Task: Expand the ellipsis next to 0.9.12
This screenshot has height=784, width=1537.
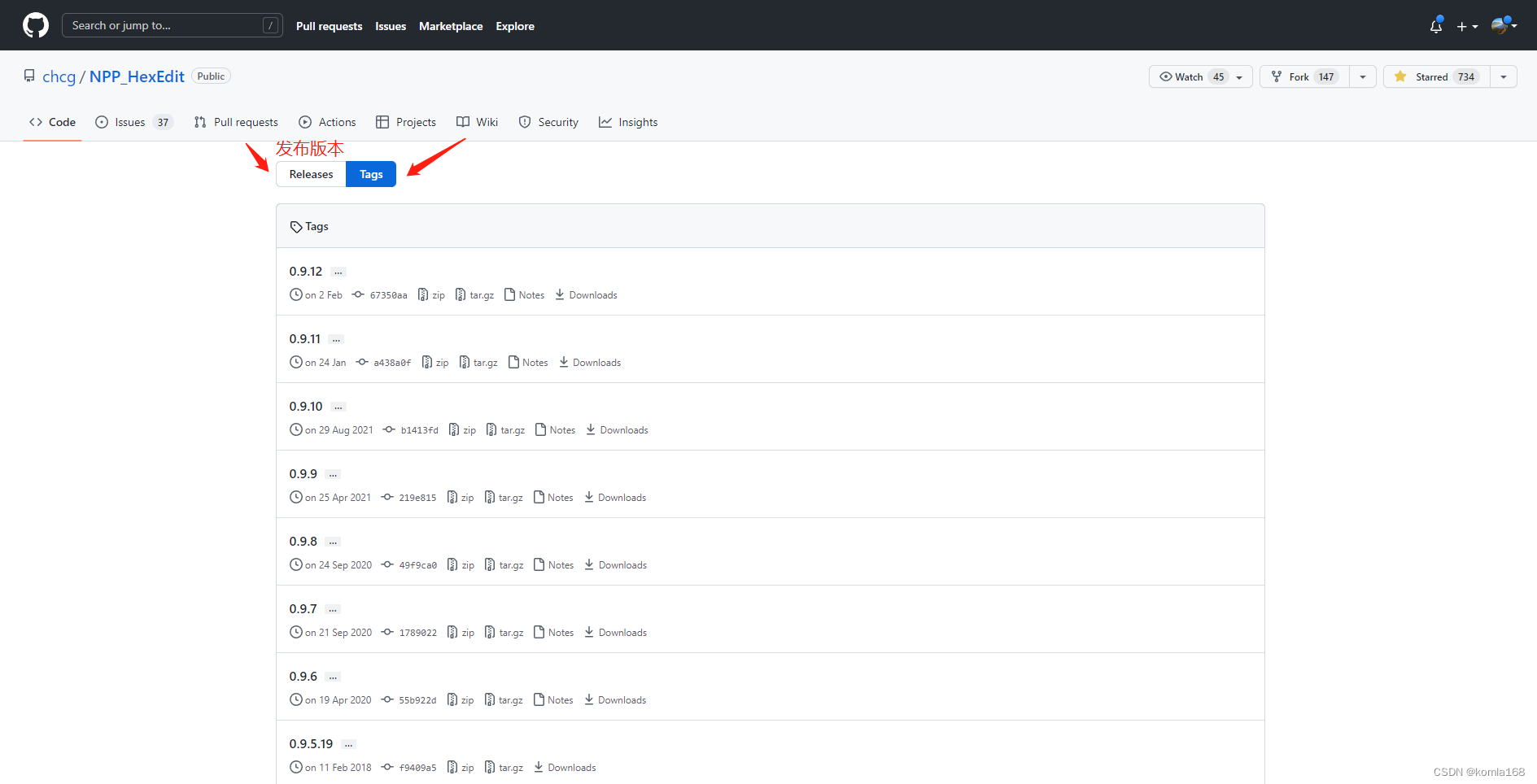Action: (x=338, y=272)
